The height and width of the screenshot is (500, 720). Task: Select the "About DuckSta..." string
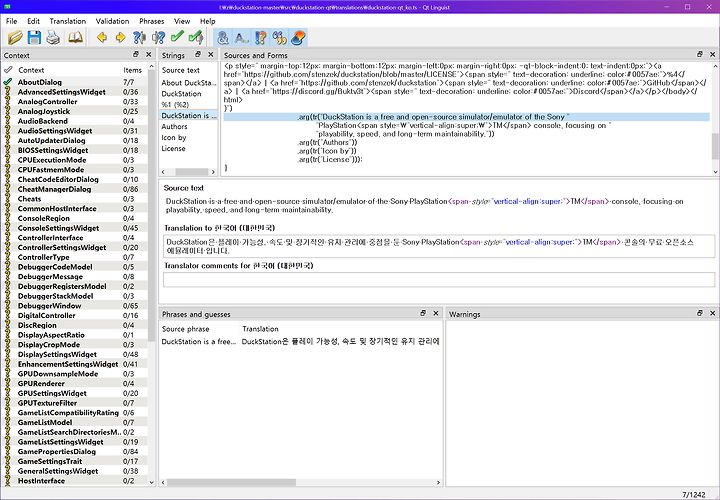click(188, 83)
